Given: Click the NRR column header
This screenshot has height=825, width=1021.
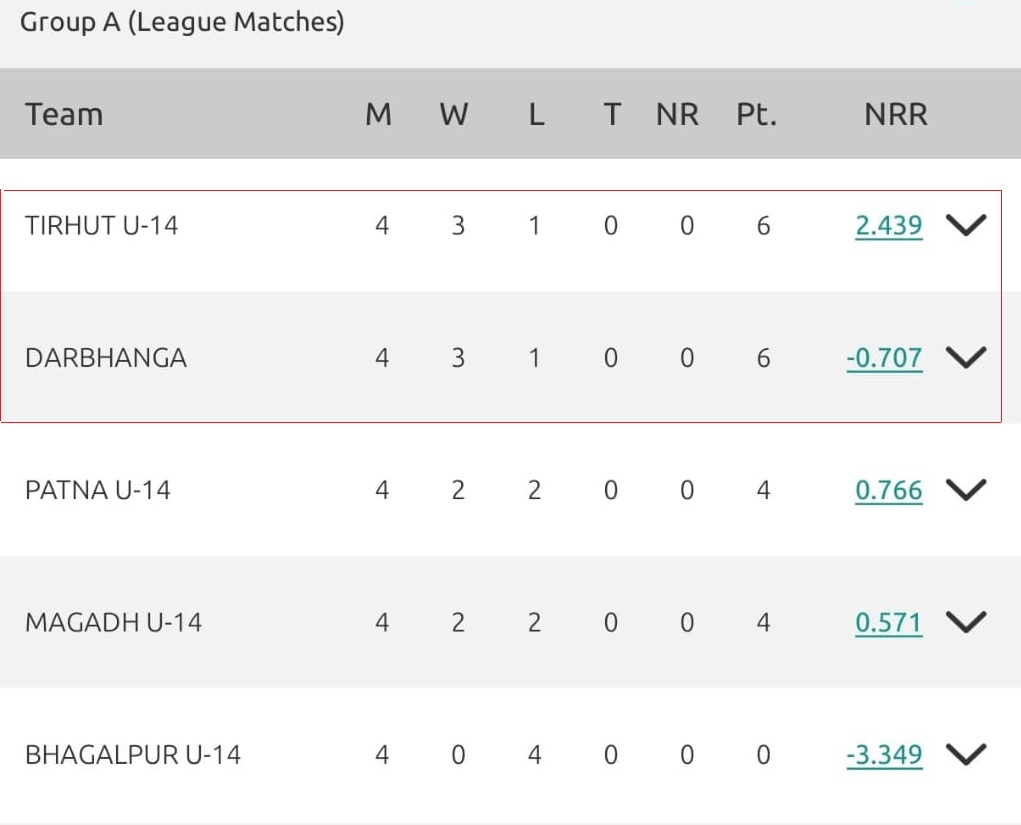Looking at the screenshot, I should tap(895, 115).
